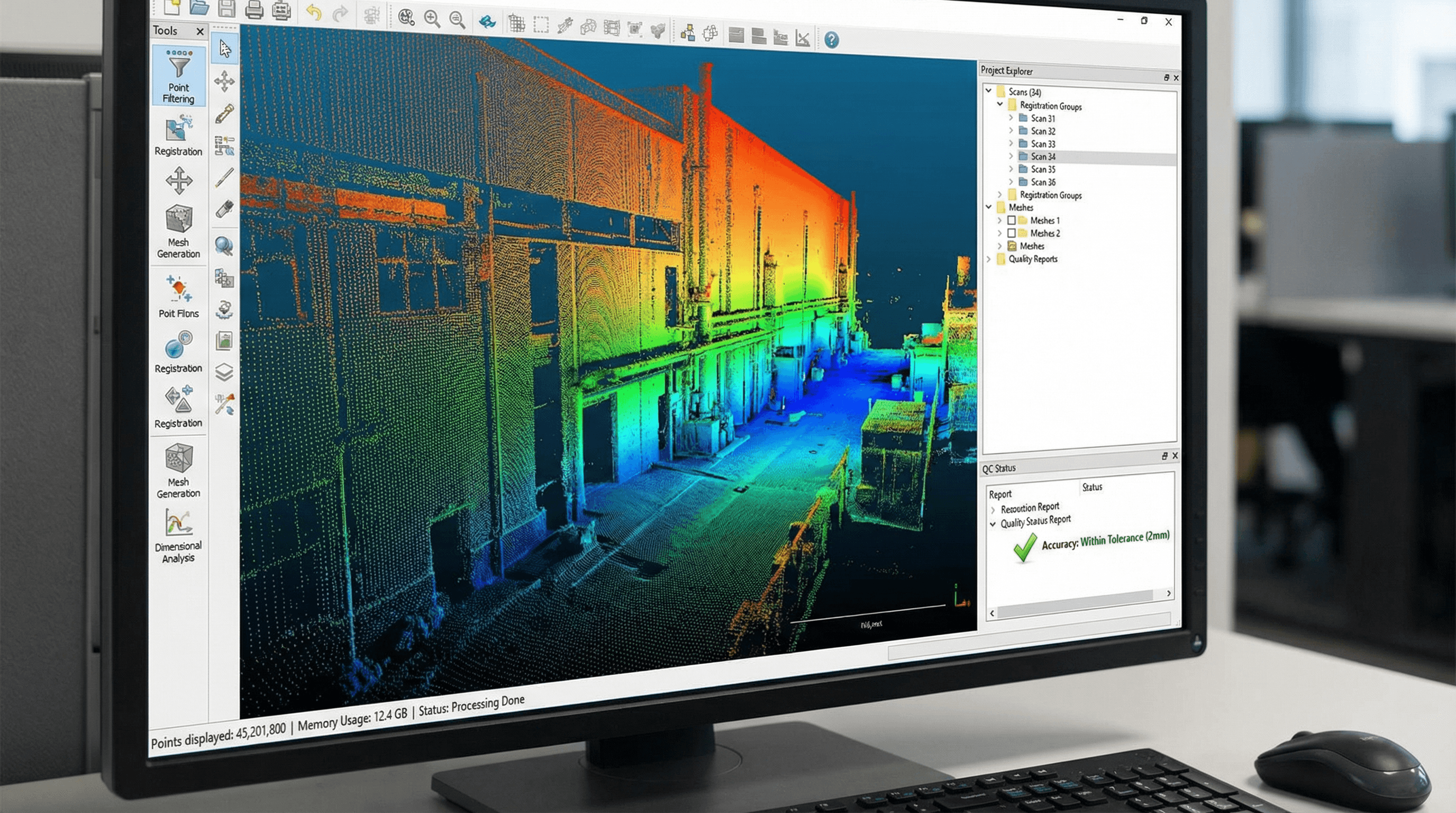Image resolution: width=1456 pixels, height=813 pixels.
Task: Click the Print icon in toolbar
Action: (x=254, y=10)
